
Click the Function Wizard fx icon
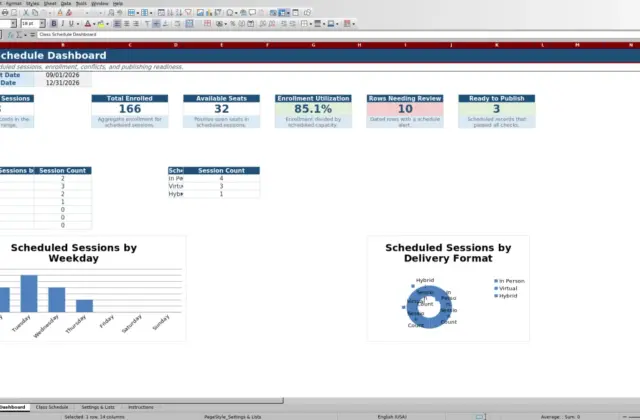pyautogui.click(x=11, y=35)
